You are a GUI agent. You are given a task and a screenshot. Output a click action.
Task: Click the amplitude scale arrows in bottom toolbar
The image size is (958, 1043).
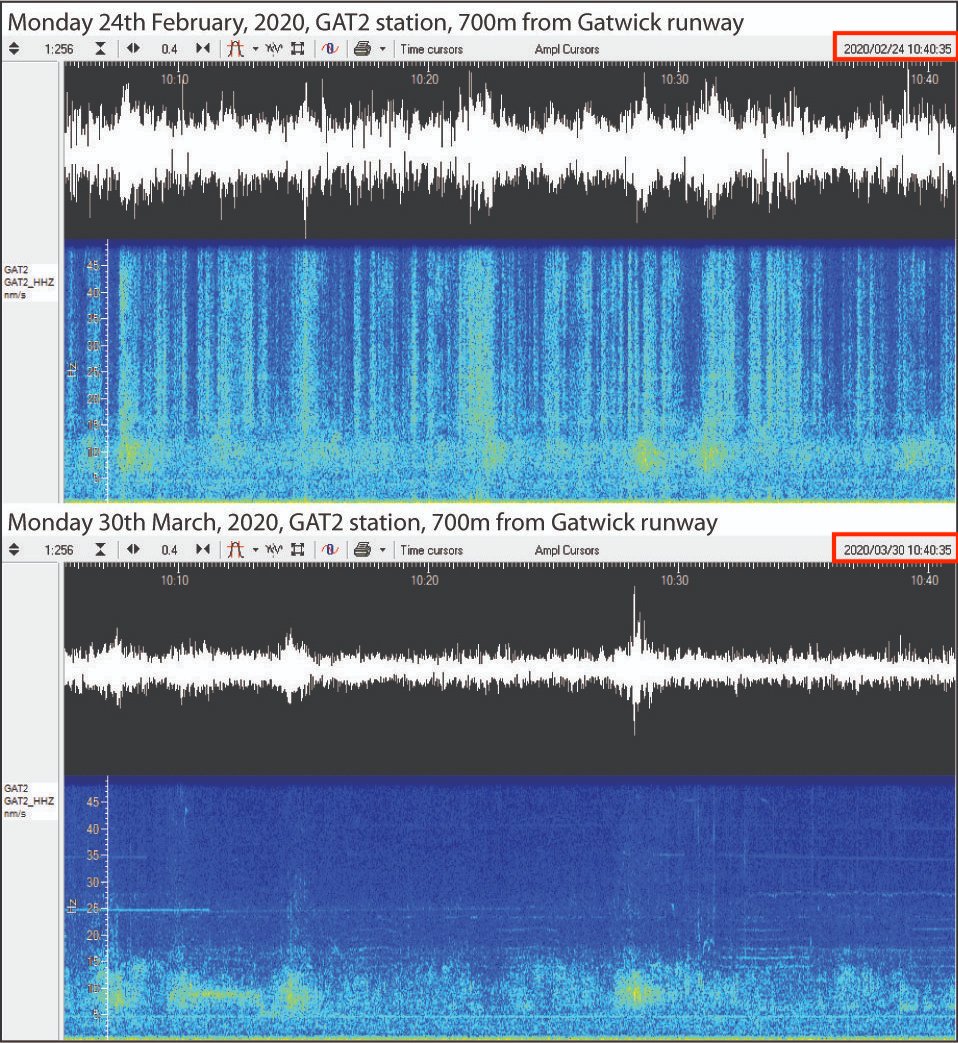pyautogui.click(x=14, y=549)
